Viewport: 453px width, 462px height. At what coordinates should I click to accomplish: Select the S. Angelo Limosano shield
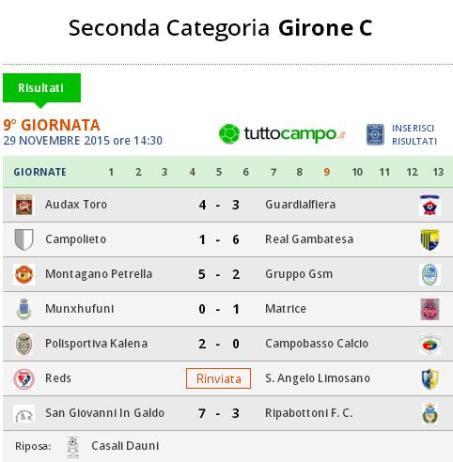(x=430, y=379)
